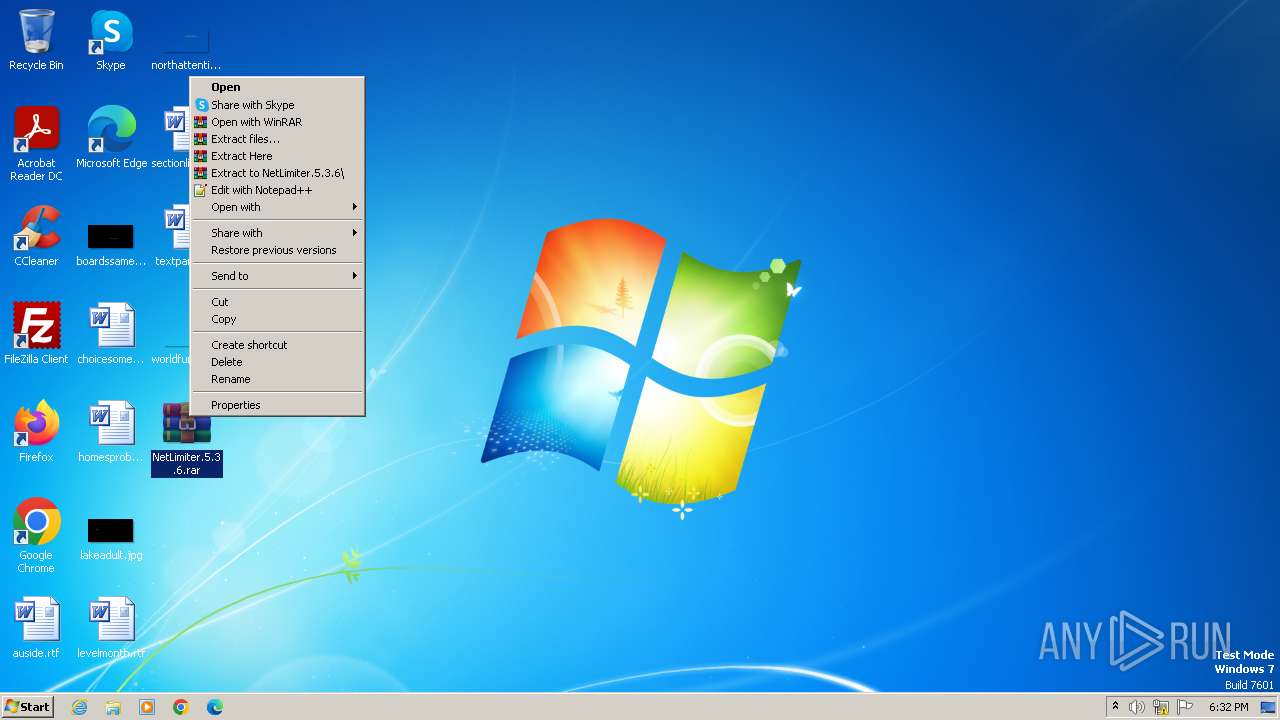Open Properties from context menu

[x=278, y=405]
